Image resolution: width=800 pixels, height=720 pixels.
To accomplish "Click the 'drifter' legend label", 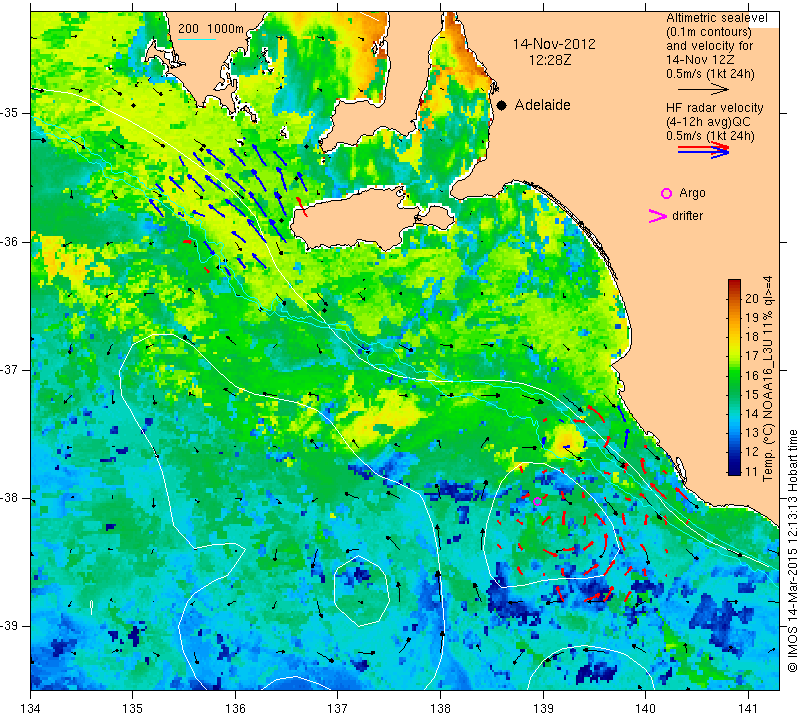I will pos(687,216).
